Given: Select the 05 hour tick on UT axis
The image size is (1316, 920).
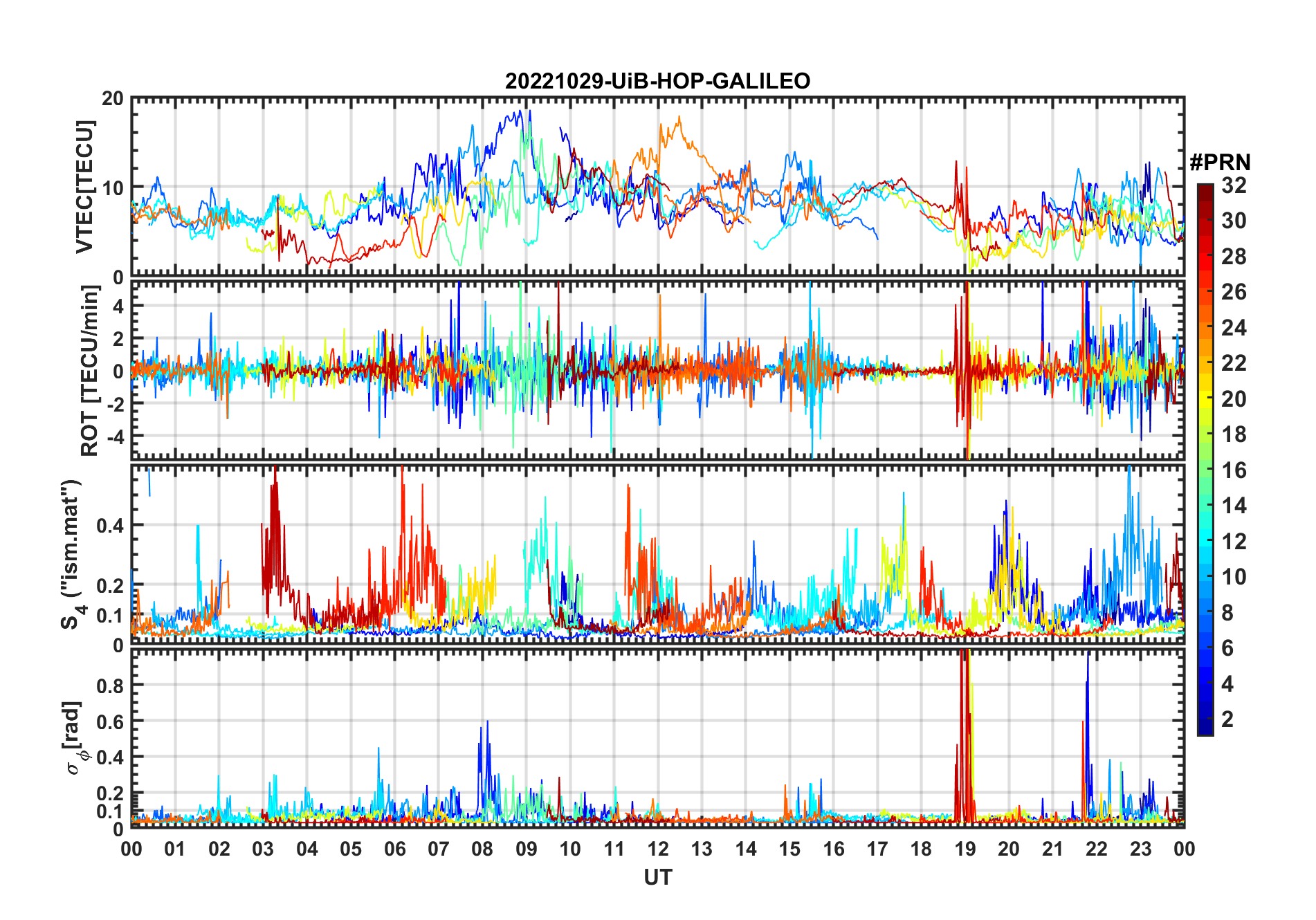Looking at the screenshot, I should tap(351, 849).
